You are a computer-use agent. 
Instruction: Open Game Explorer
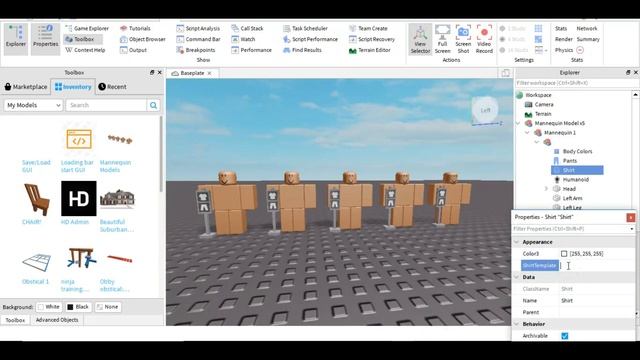click(87, 28)
